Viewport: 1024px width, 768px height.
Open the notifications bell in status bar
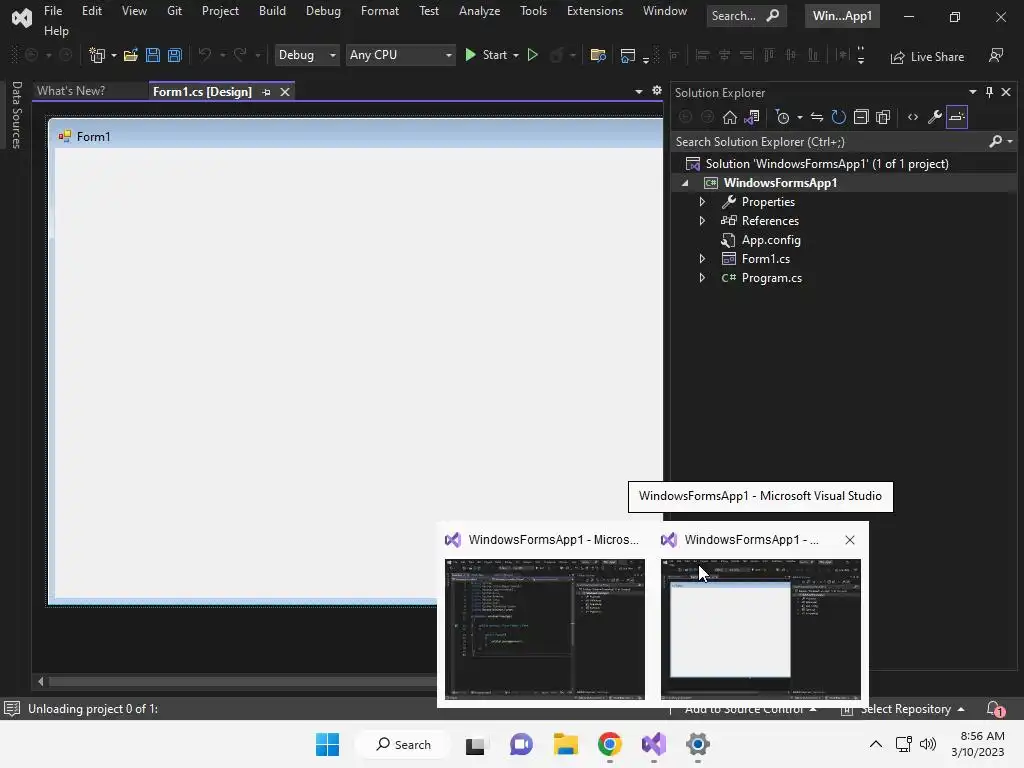[x=995, y=709]
